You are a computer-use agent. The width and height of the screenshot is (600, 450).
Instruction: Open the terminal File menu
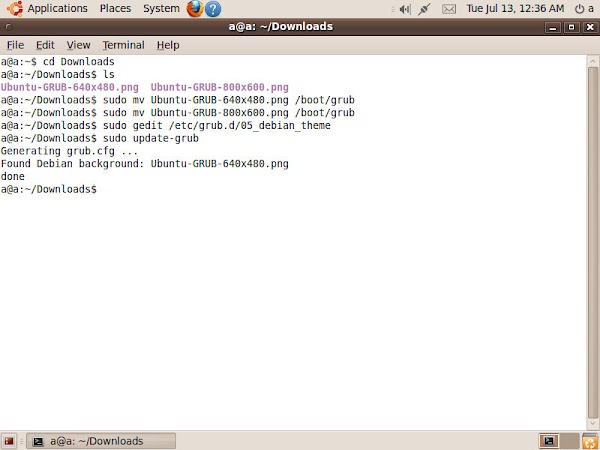click(15, 45)
